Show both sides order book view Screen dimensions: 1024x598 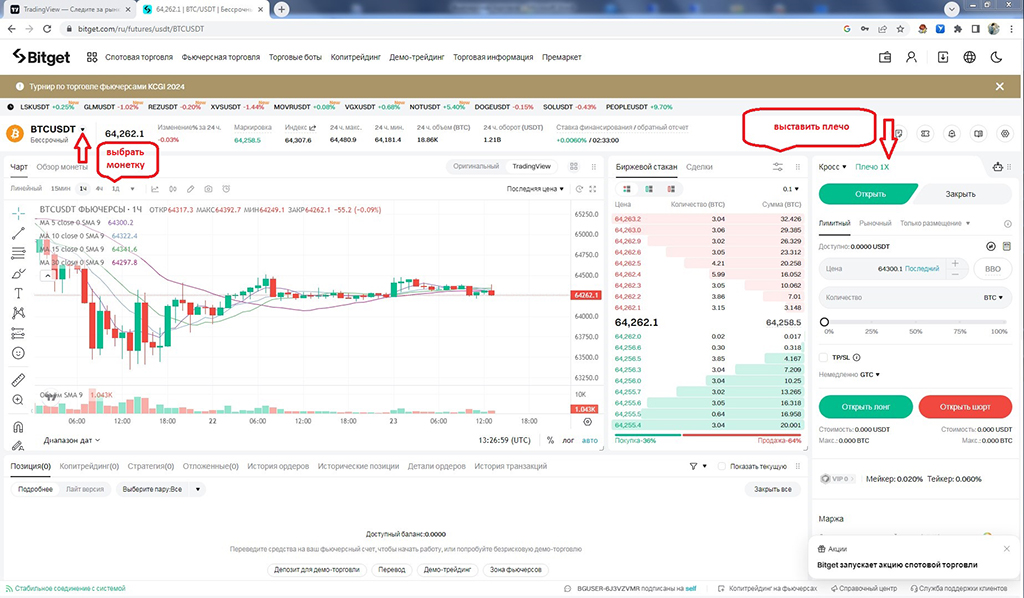tap(627, 189)
